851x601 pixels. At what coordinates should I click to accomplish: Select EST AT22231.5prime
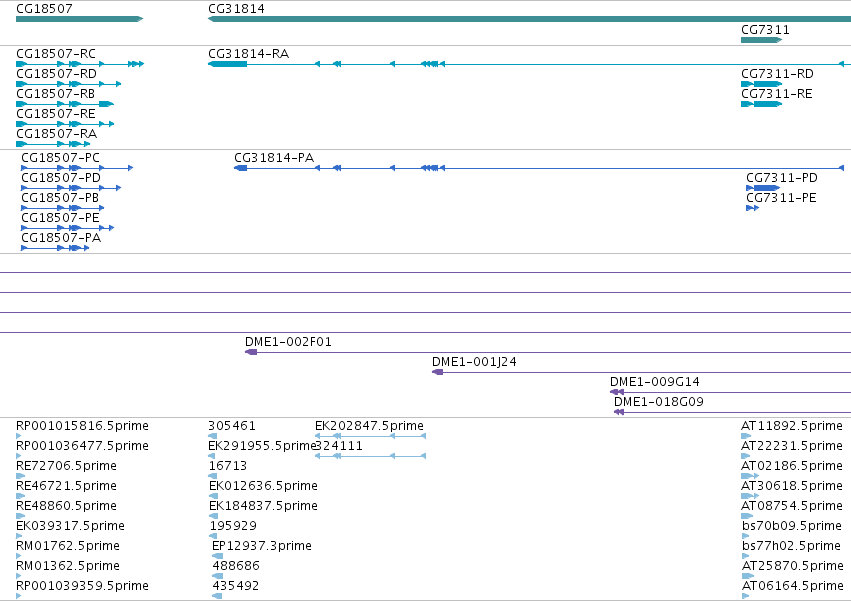(x=792, y=446)
